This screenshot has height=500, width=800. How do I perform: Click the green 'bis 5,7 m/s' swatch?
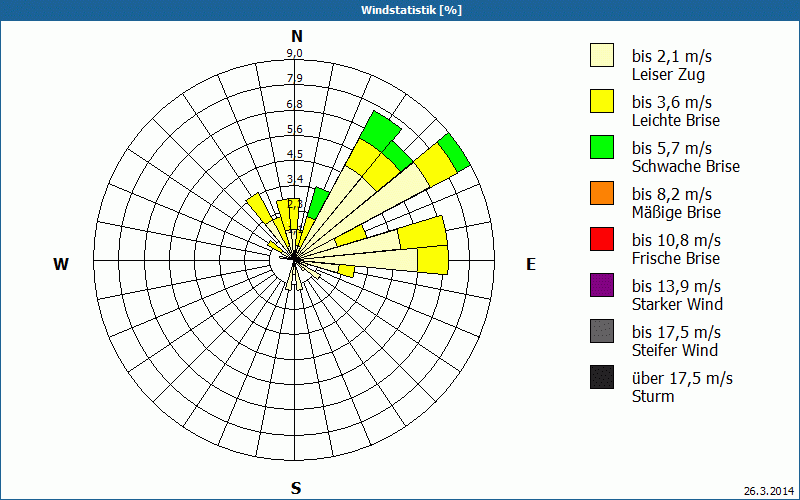tap(602, 147)
